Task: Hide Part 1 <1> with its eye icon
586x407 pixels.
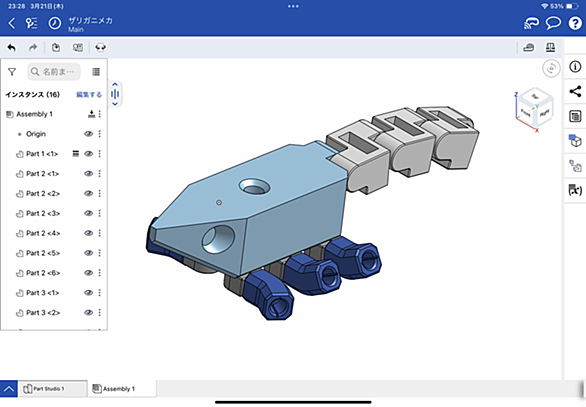Action: (x=89, y=154)
